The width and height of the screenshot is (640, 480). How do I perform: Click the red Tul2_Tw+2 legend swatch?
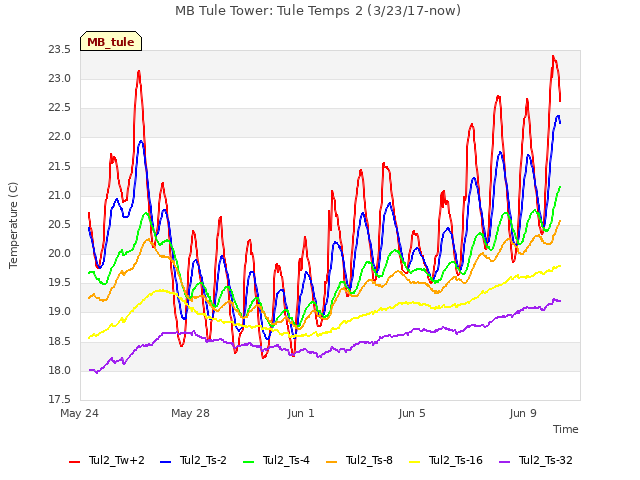pos(75,462)
